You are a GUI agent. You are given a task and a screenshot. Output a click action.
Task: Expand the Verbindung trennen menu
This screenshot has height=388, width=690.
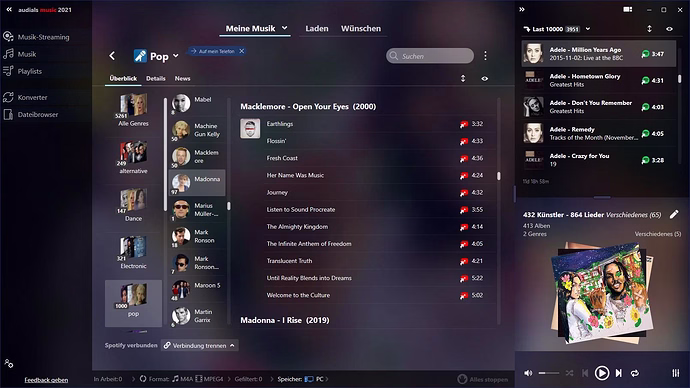click(x=200, y=345)
